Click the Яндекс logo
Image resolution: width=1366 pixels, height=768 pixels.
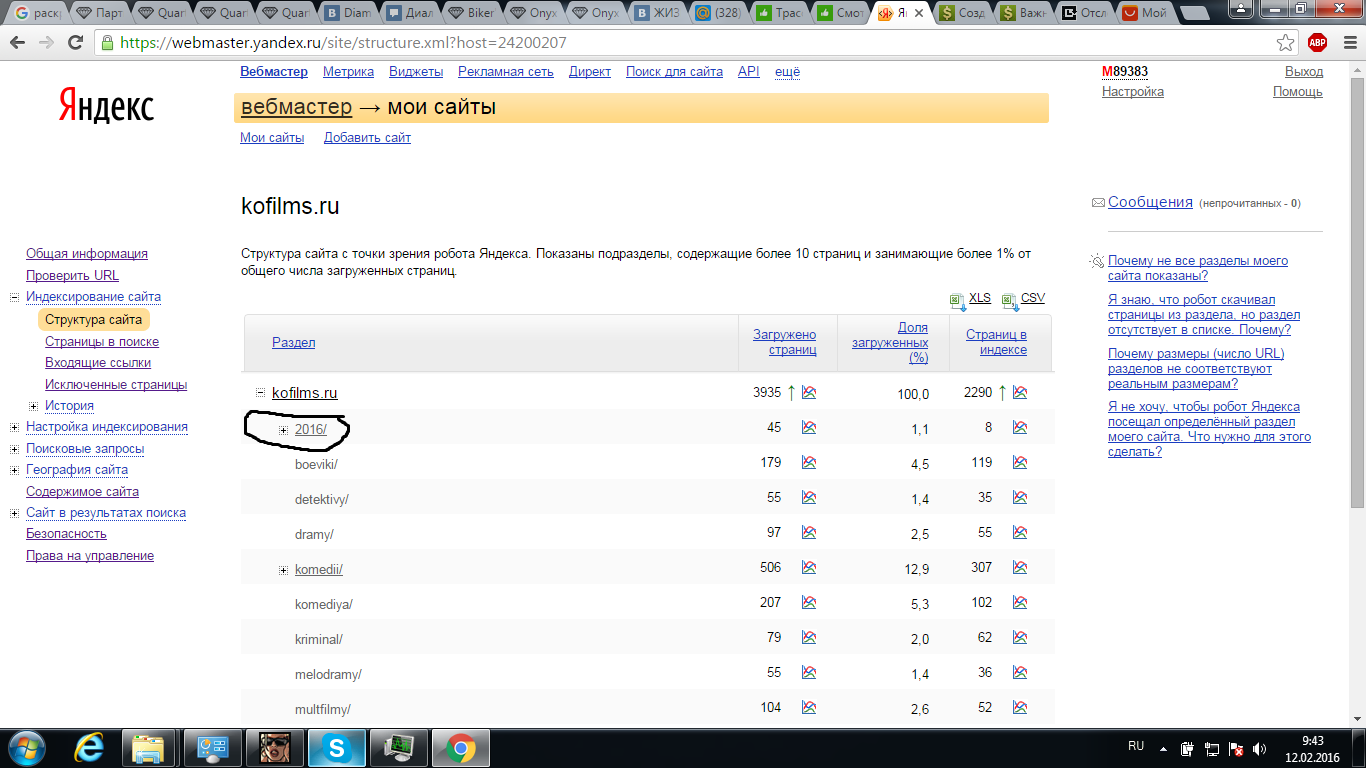click(x=106, y=106)
